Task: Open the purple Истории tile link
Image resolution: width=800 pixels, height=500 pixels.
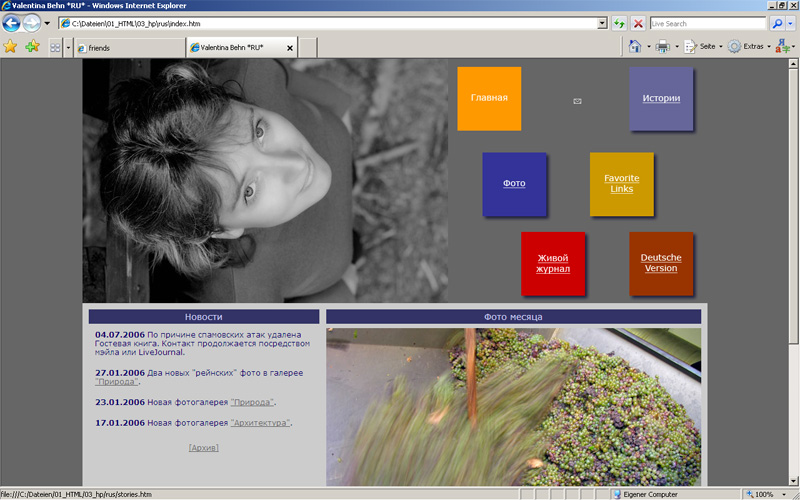Action: [x=661, y=98]
